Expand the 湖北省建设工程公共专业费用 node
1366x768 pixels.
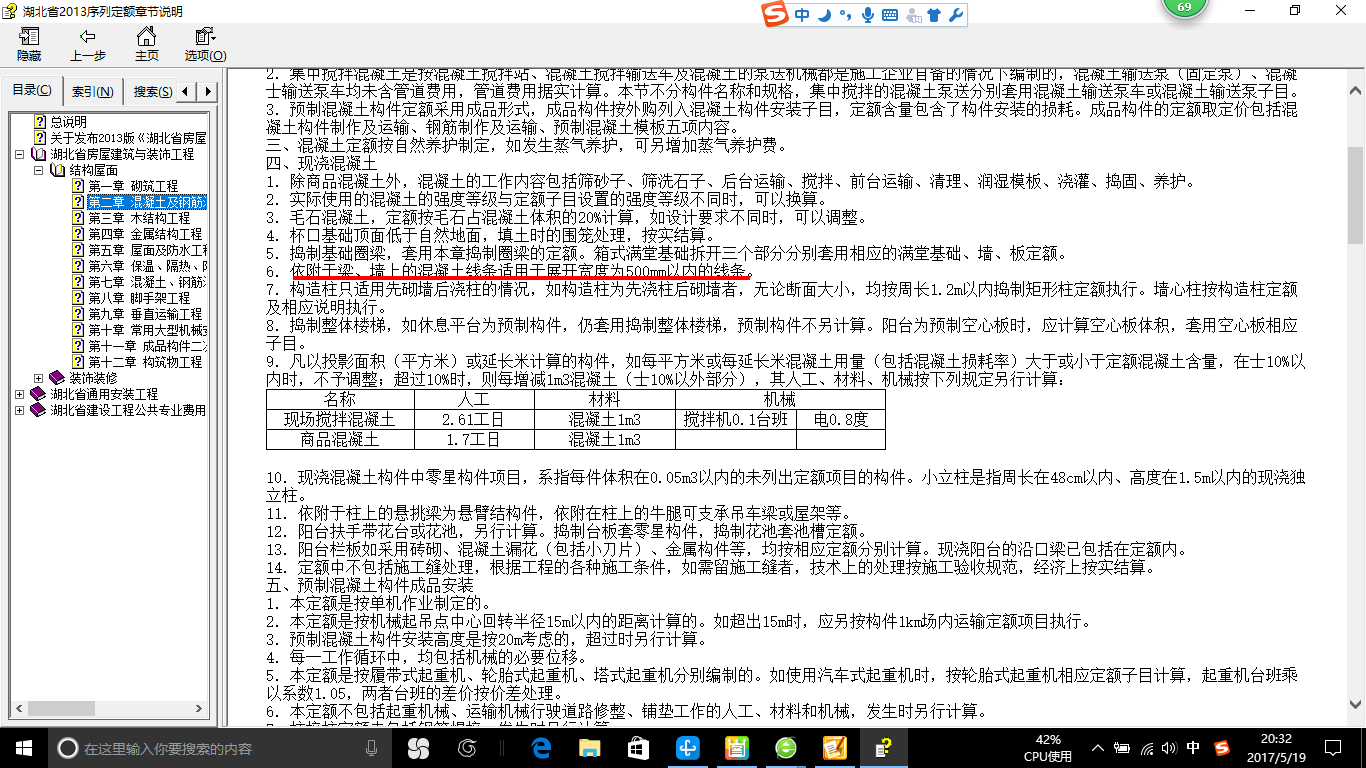tap(20, 410)
